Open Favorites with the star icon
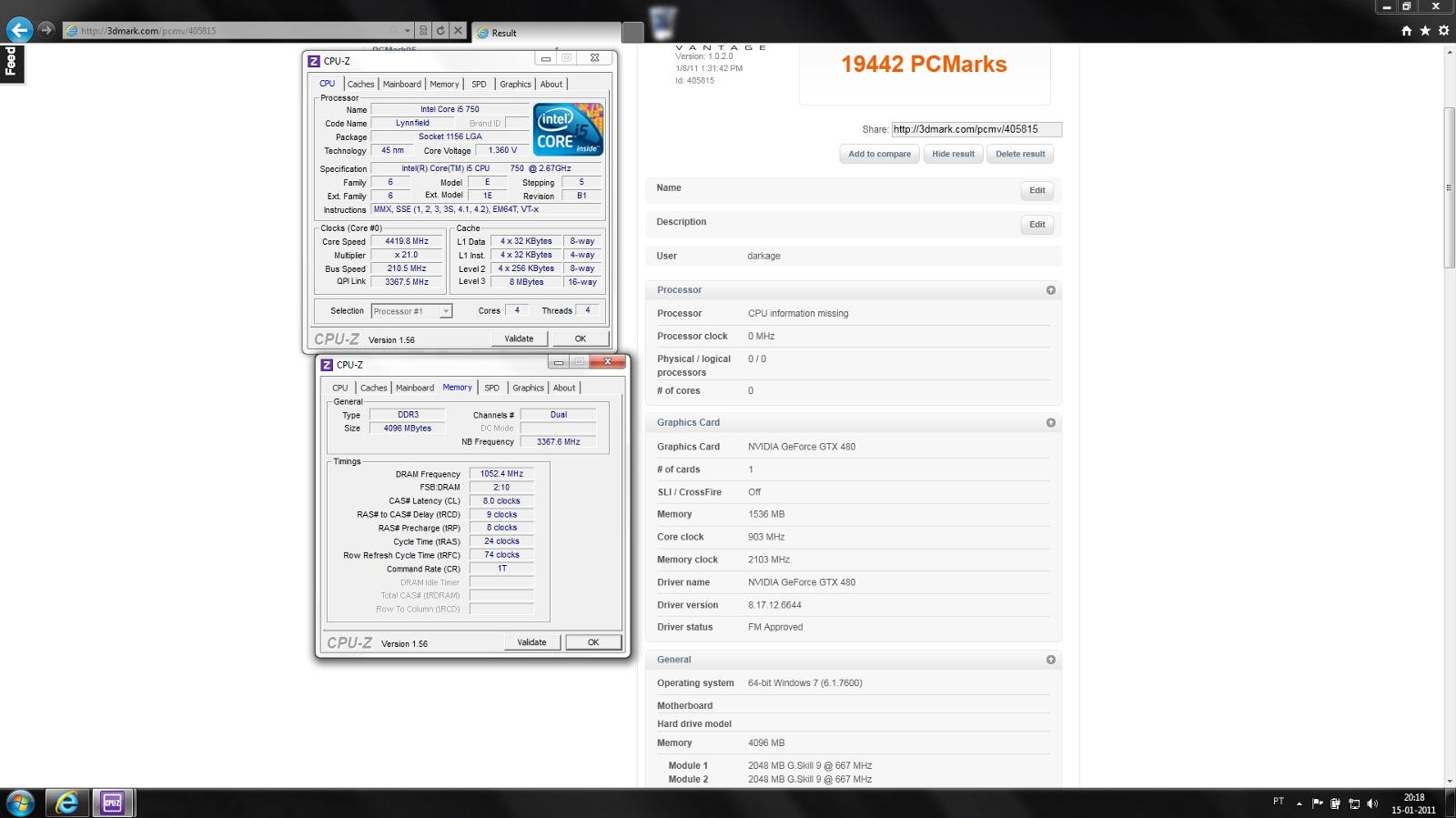Image resolution: width=1456 pixels, height=818 pixels. click(1425, 31)
